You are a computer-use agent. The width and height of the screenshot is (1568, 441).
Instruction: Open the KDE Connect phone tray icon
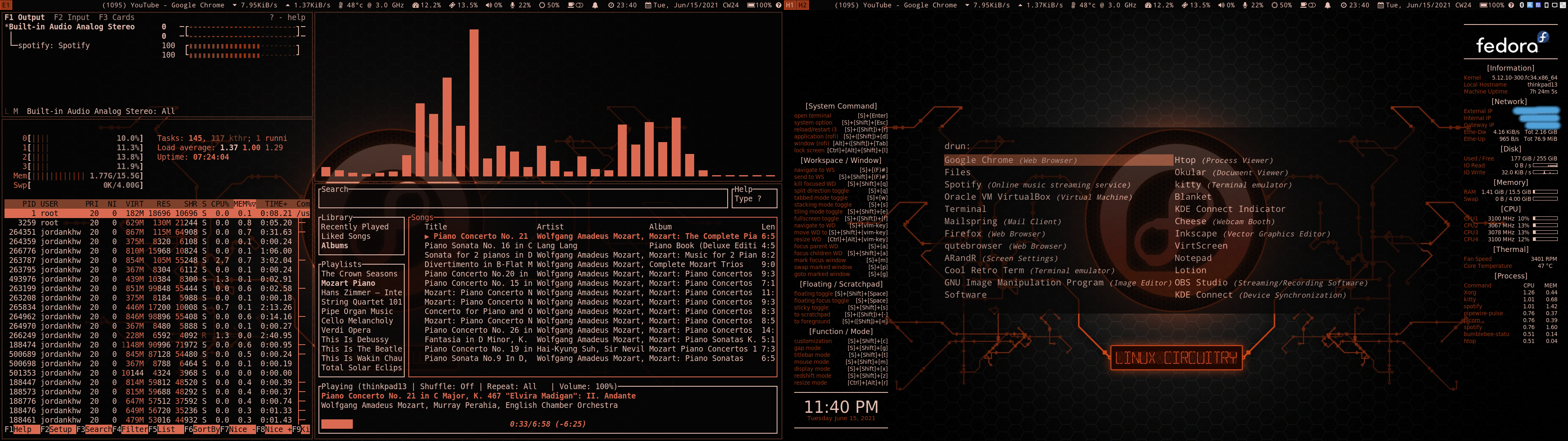[x=1547, y=5]
